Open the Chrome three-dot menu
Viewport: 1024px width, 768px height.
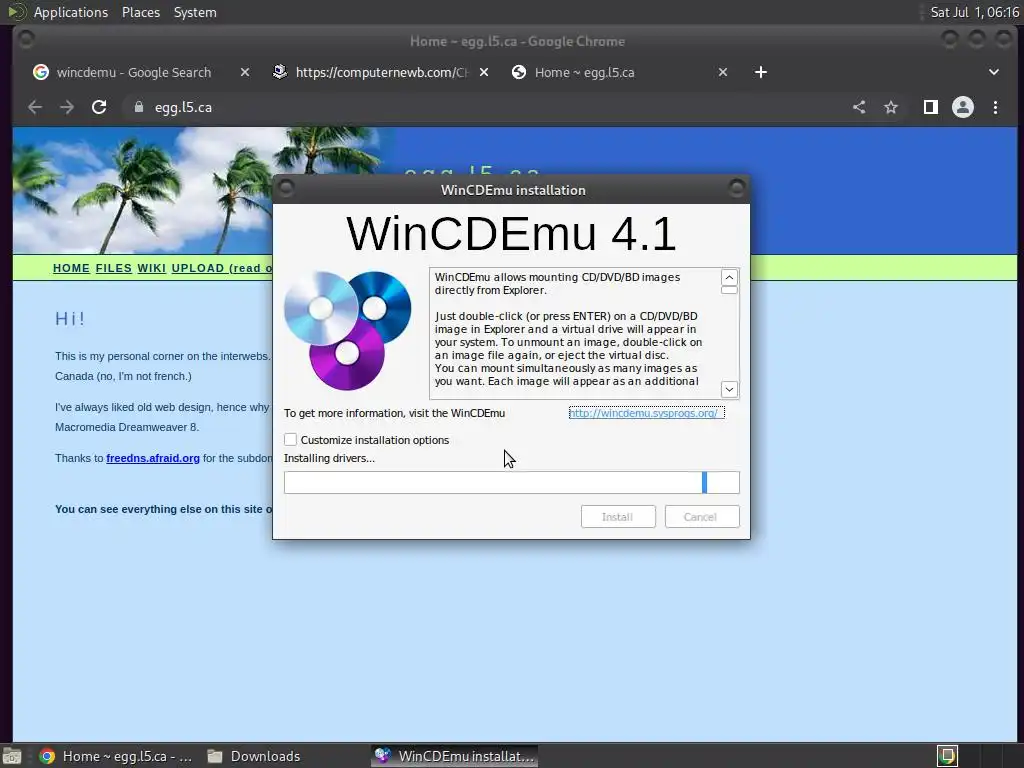point(995,107)
